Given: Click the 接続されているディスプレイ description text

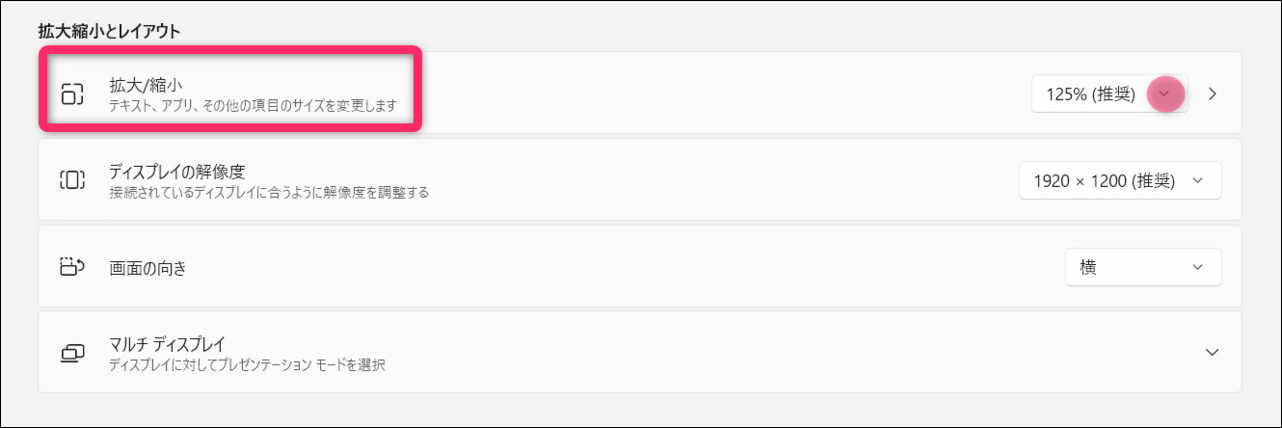Looking at the screenshot, I should click(268, 191).
